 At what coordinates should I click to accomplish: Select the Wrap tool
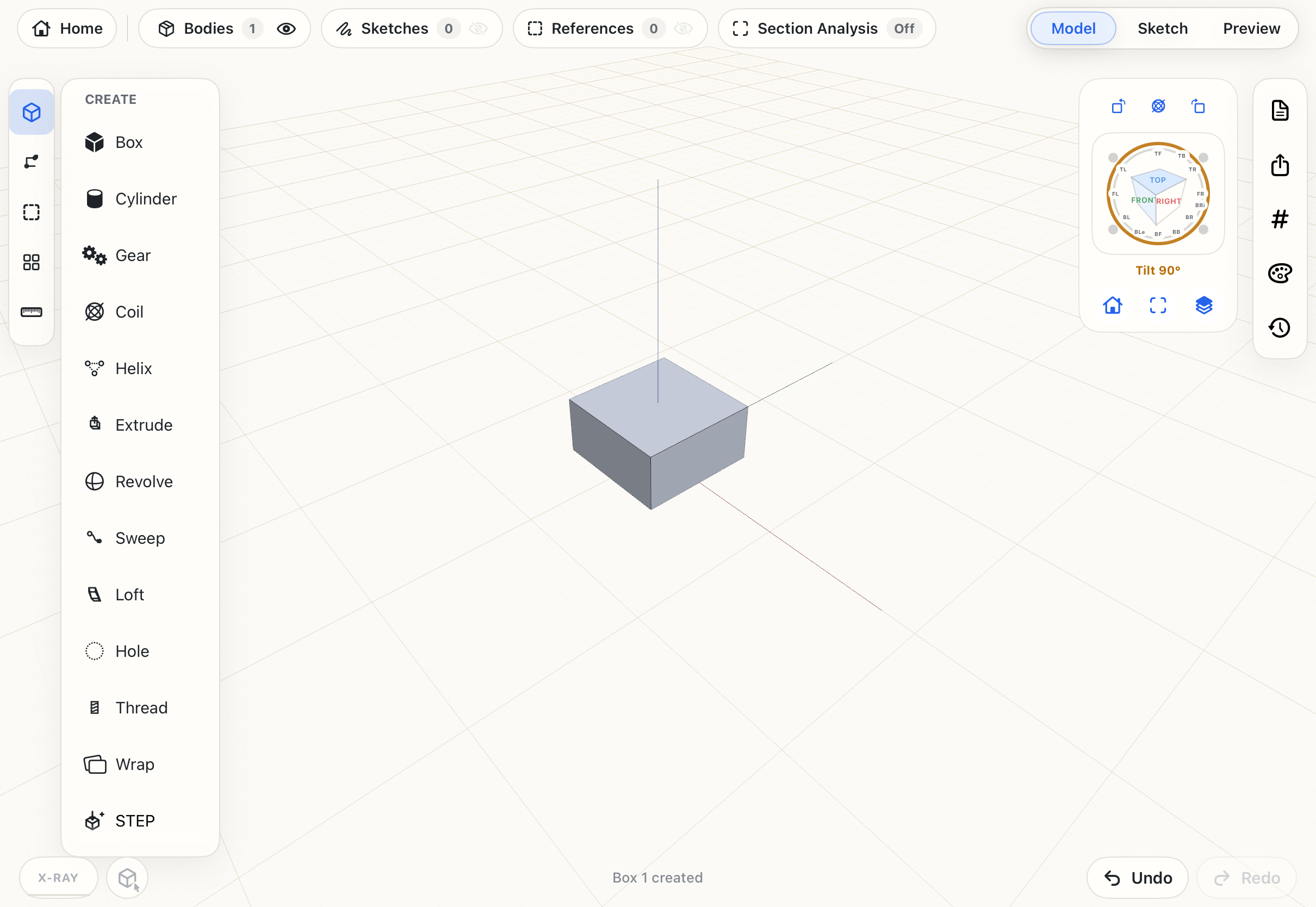[x=140, y=765]
